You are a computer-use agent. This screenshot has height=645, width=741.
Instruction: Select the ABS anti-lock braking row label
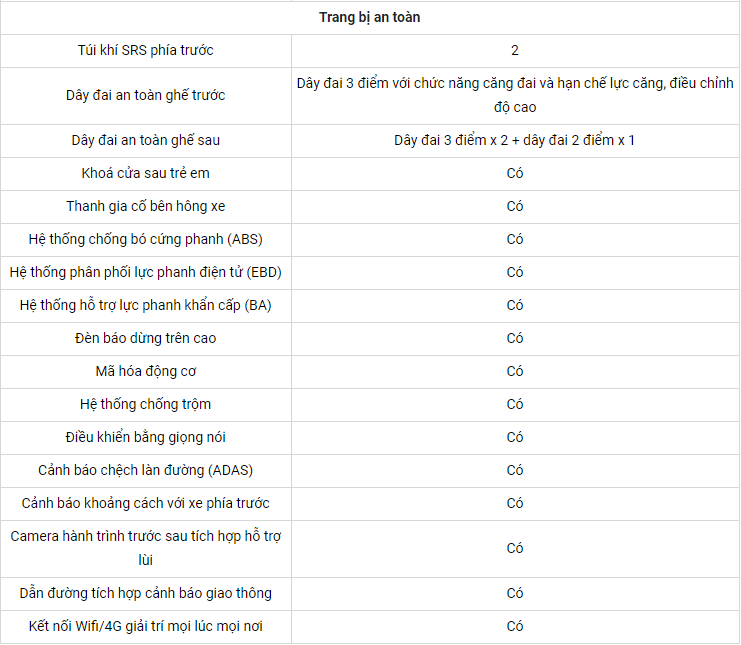[146, 239]
